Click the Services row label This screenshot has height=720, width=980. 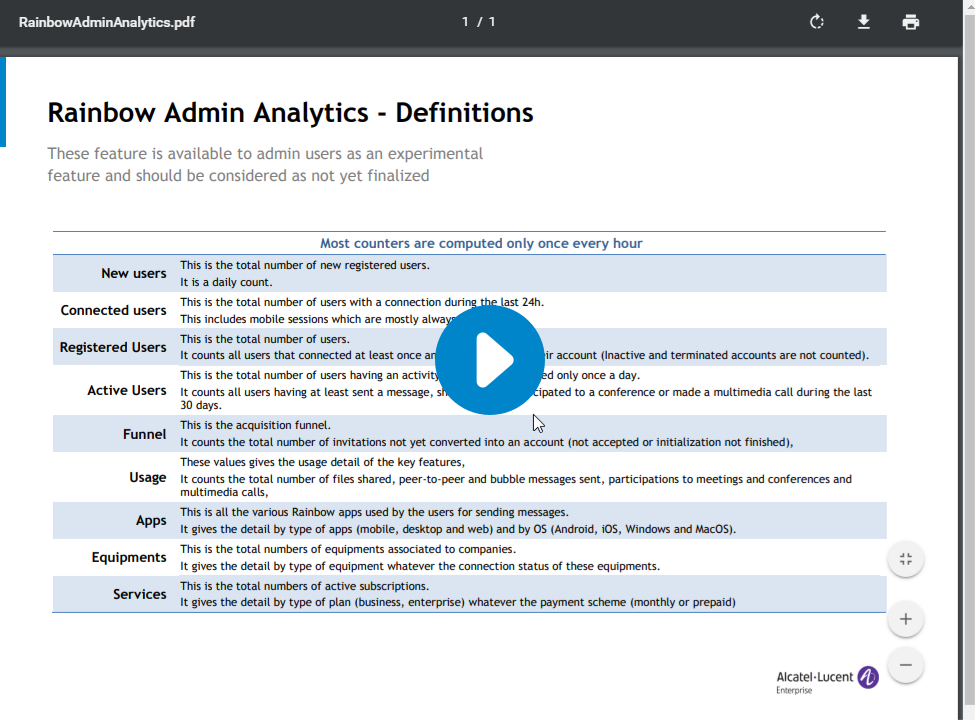pyautogui.click(x=139, y=594)
